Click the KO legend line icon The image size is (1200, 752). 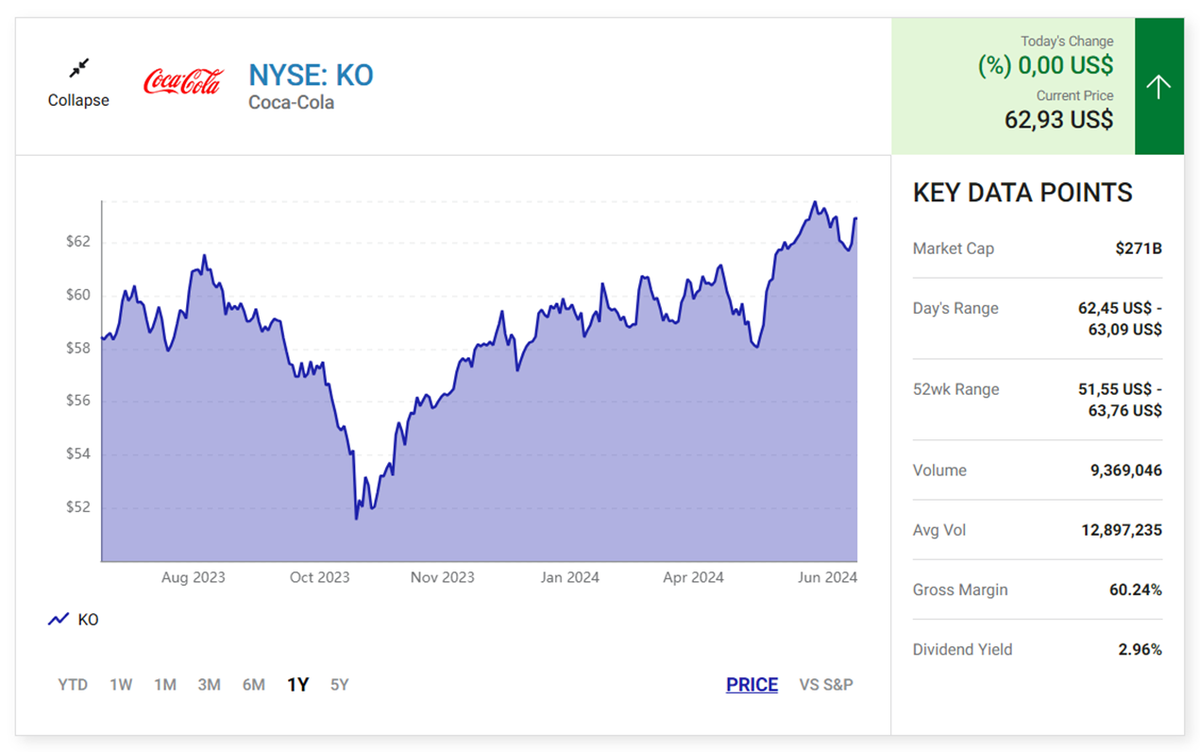pos(58,620)
